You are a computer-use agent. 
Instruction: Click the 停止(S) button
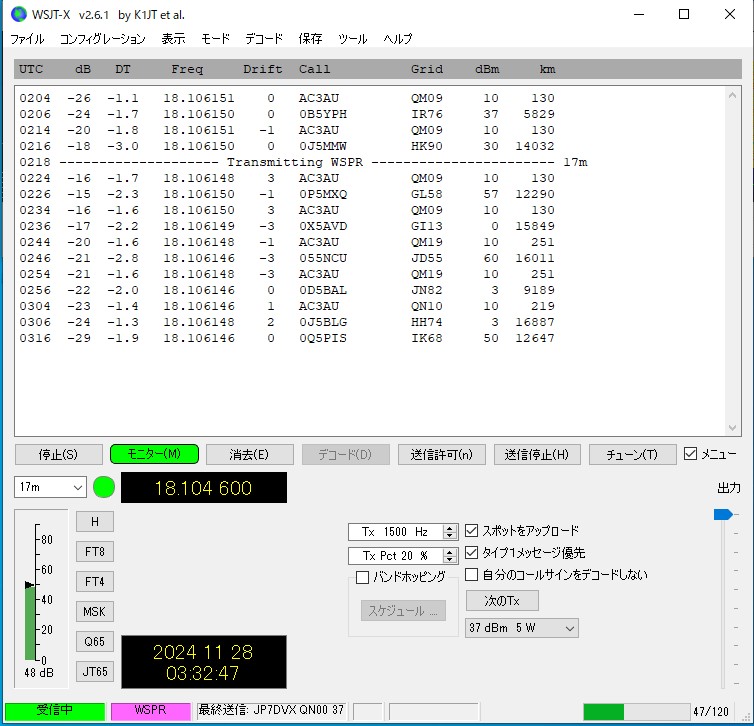pos(59,454)
